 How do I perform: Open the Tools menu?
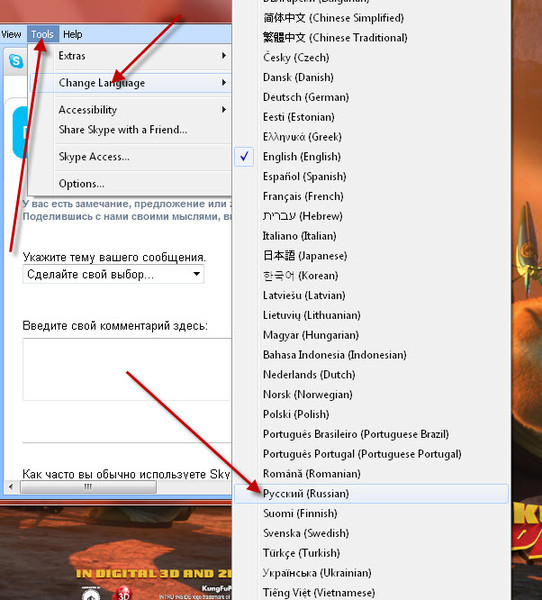(42, 34)
